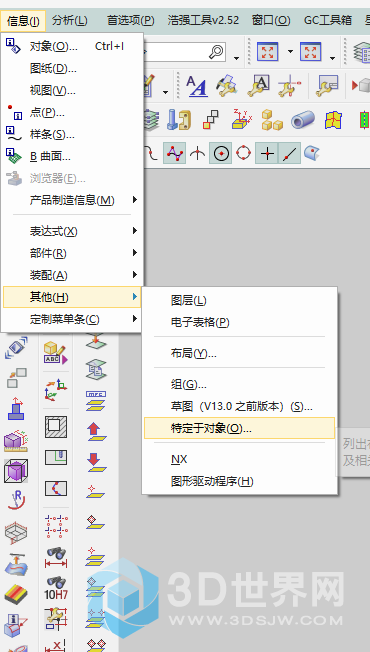Viewport: 370px width, 652px height.
Task: Click the gray tube cylinder icon
Action: click(303, 120)
